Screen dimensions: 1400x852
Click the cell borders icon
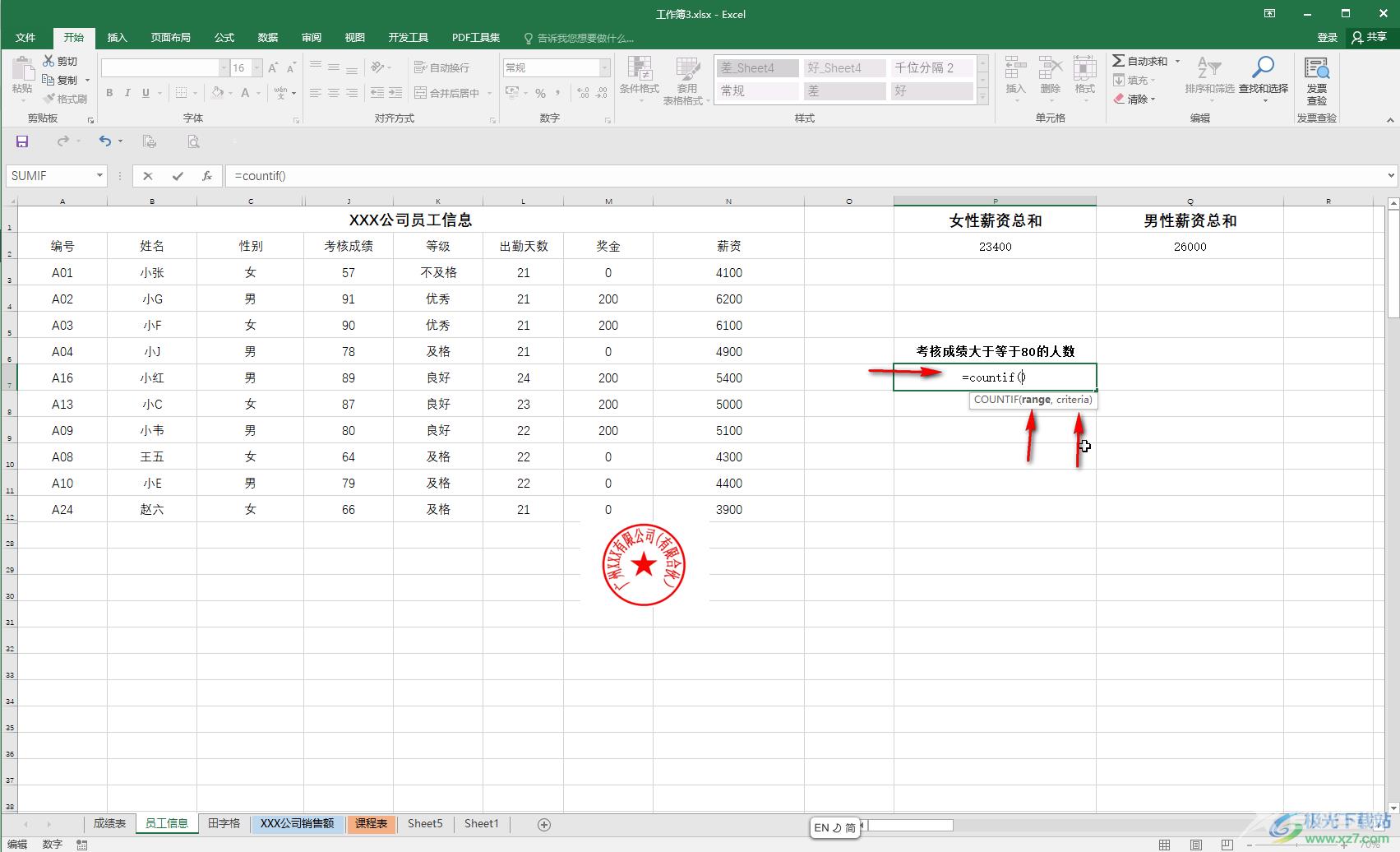pyautogui.click(x=182, y=93)
